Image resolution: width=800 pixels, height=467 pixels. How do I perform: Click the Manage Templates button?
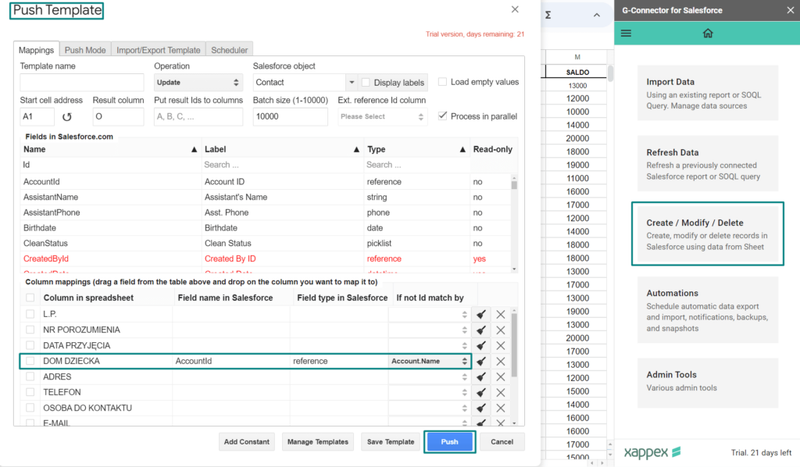(x=317, y=442)
